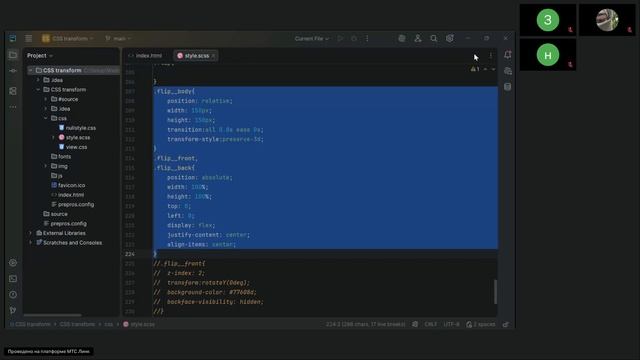This screenshot has width=640, height=360.
Task: Open Code With Me icon
Action: [418, 38]
